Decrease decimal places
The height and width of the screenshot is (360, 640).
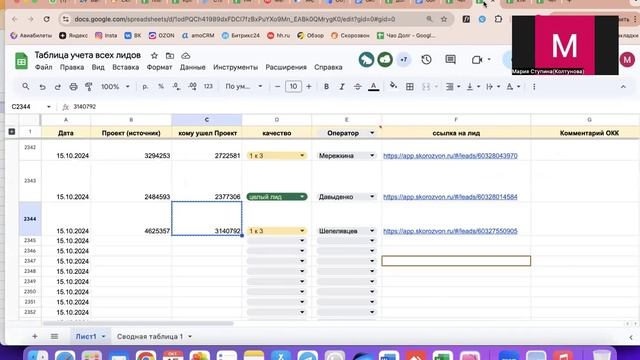(176, 87)
